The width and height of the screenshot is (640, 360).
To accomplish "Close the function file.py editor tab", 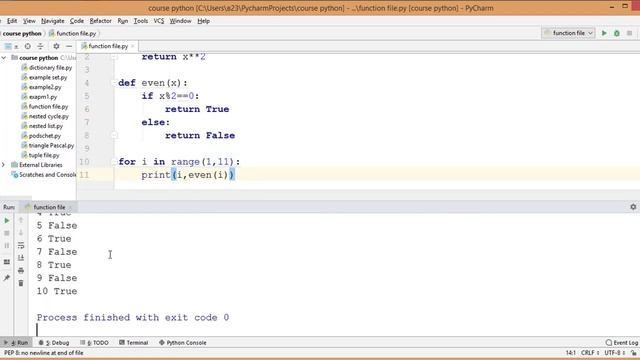I will pos(133,46).
